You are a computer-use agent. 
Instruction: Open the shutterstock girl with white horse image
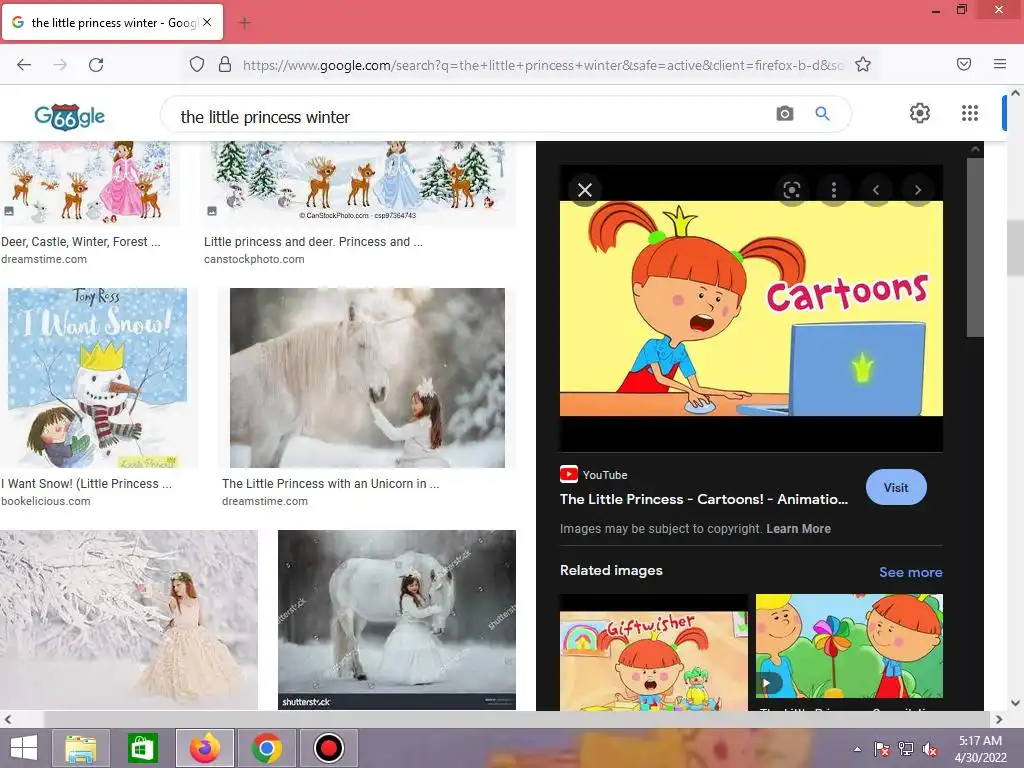click(x=396, y=620)
